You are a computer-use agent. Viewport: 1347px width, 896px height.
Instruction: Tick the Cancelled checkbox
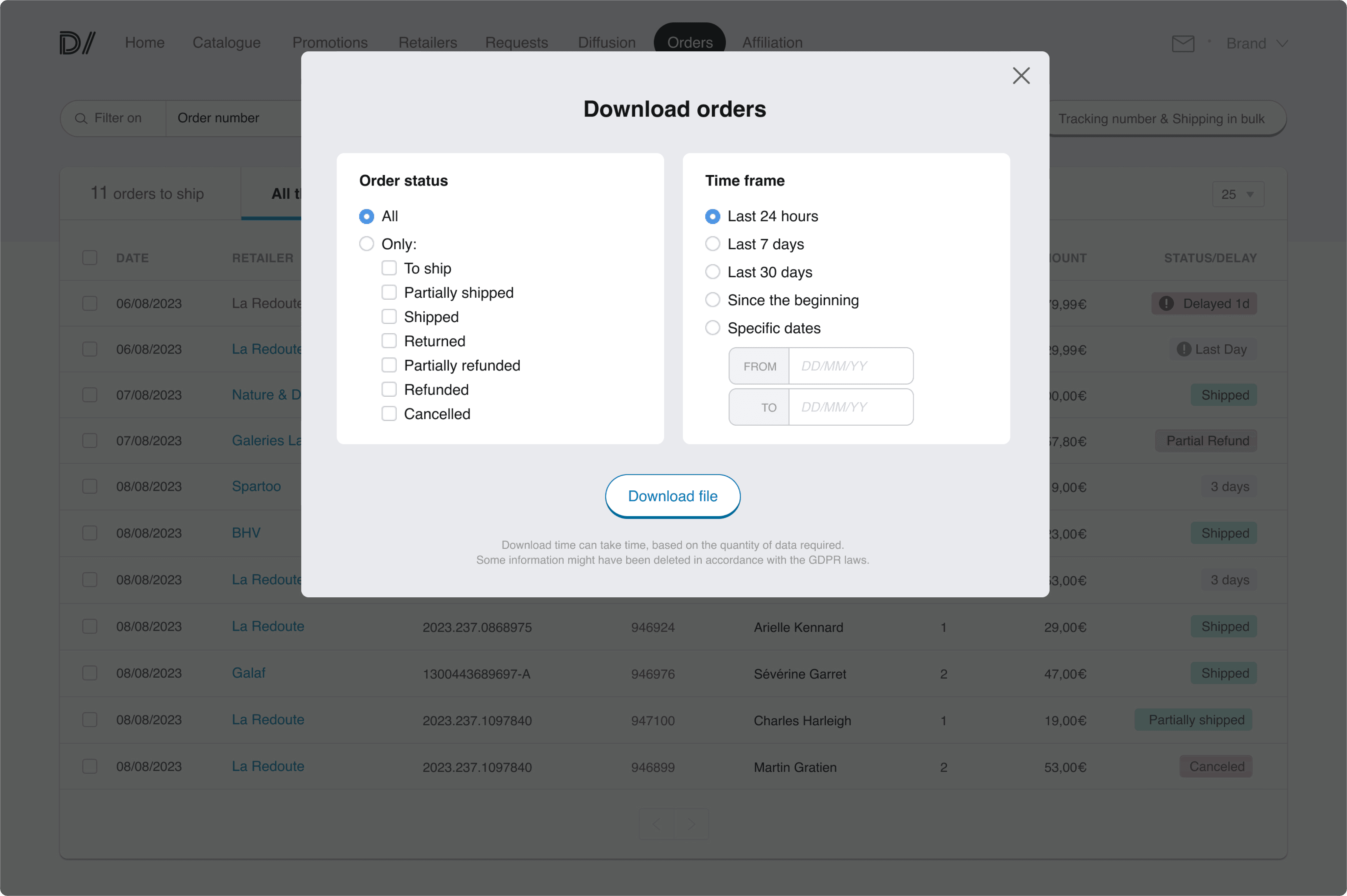(x=389, y=414)
